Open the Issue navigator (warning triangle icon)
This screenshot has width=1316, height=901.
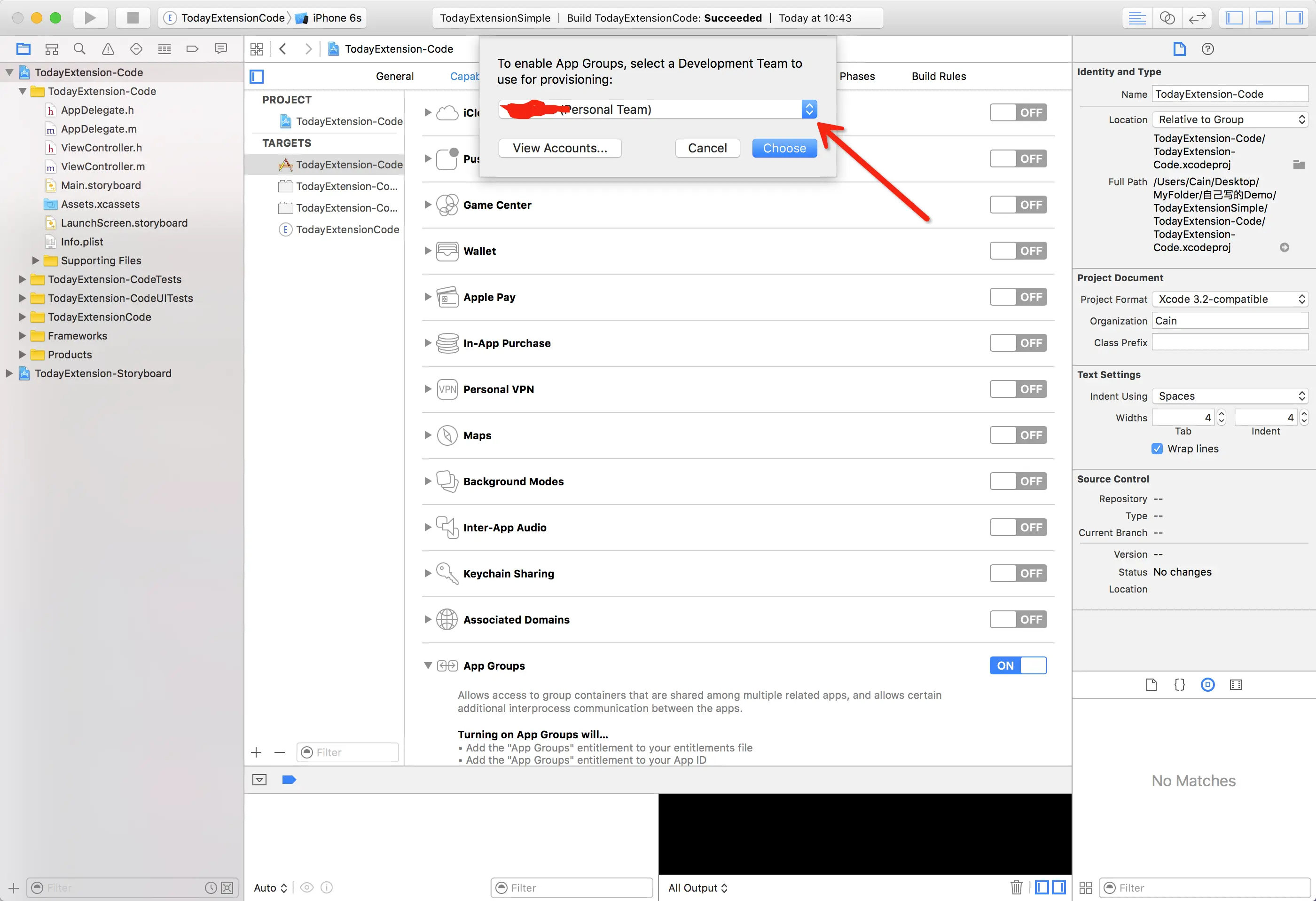(x=108, y=49)
